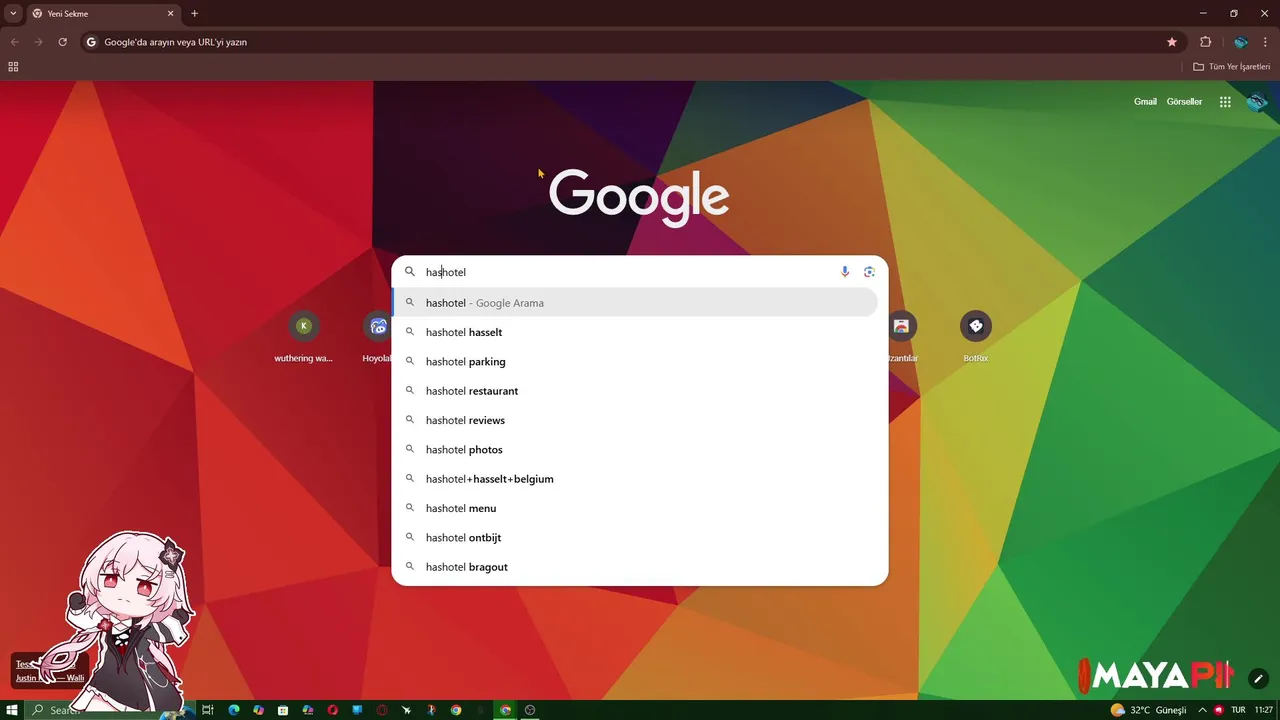Image resolution: width=1280 pixels, height=720 pixels.
Task: Search by image with Google Lens icon
Action: point(869,272)
